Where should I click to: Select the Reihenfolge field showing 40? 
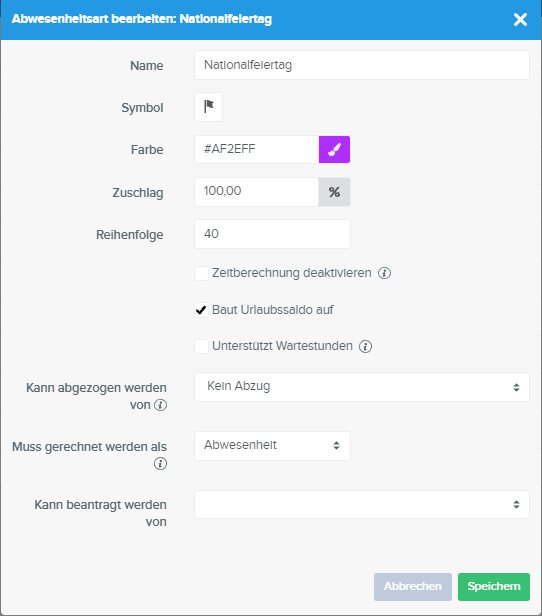[272, 234]
